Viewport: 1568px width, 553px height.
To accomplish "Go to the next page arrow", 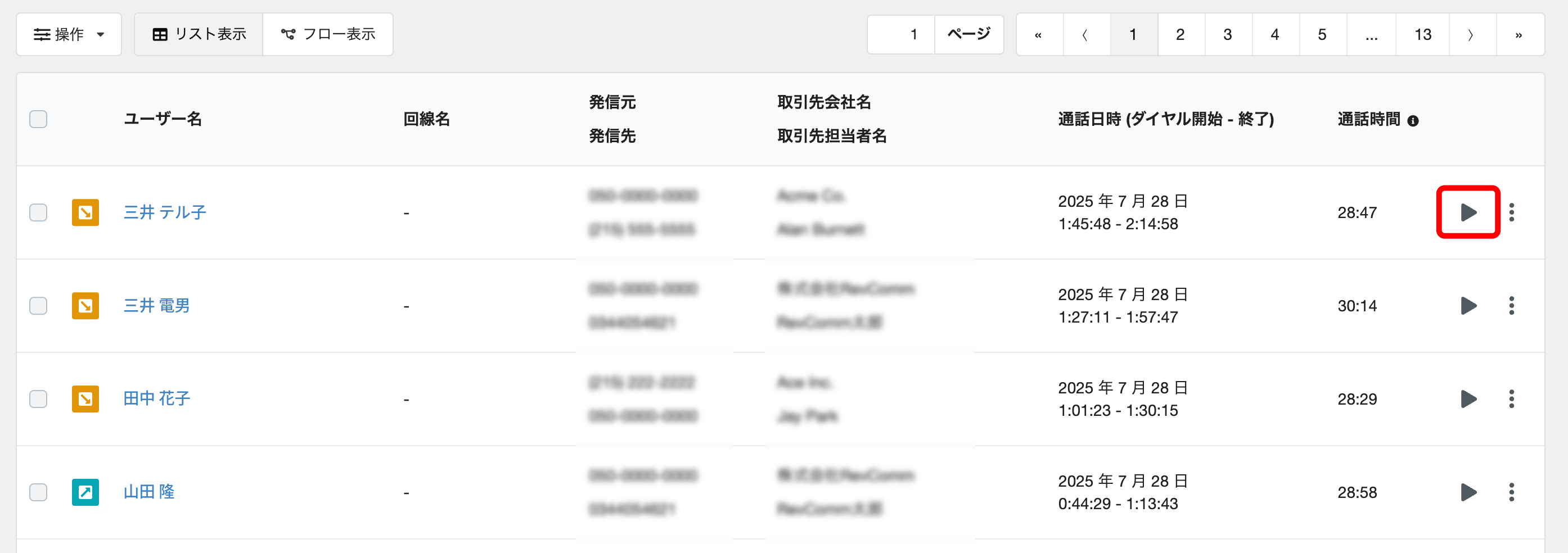I will point(1472,35).
